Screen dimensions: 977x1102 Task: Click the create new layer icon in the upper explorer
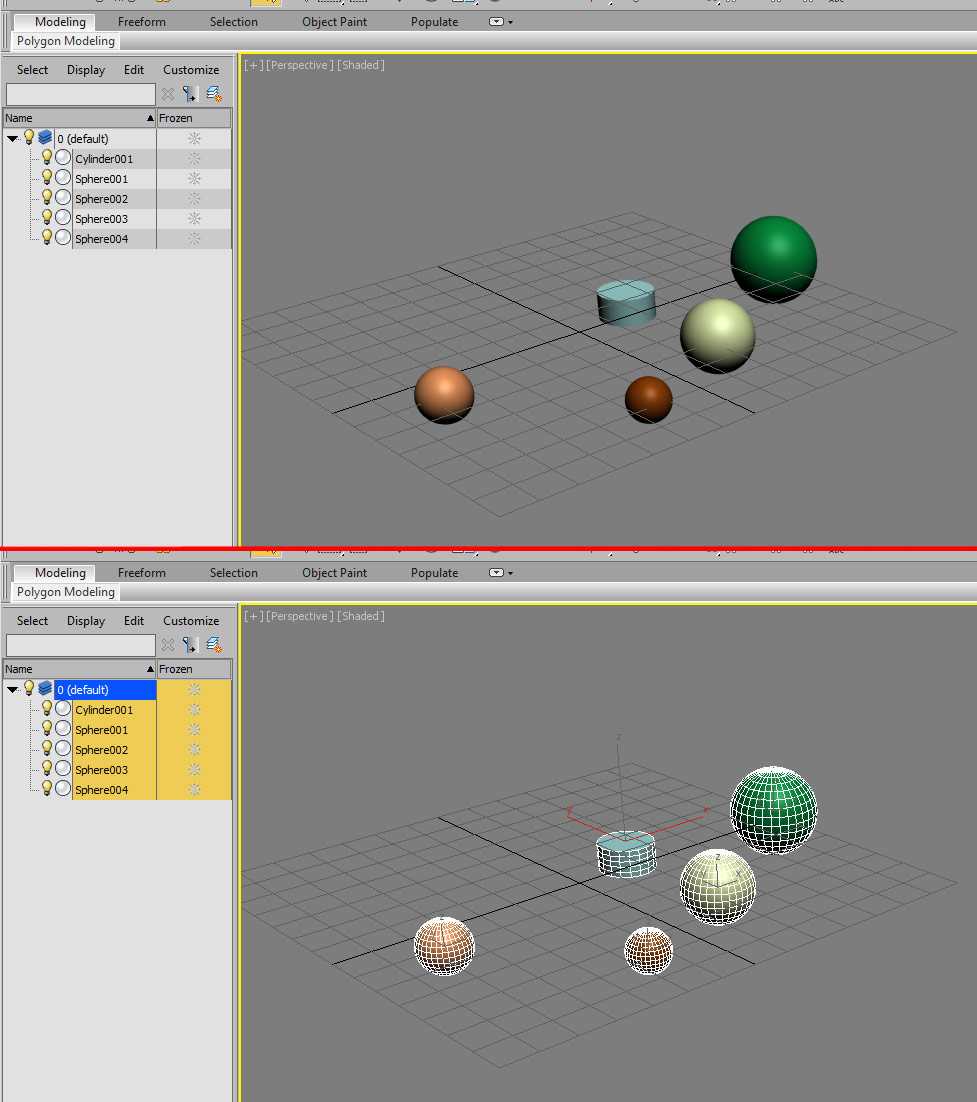(x=213, y=94)
